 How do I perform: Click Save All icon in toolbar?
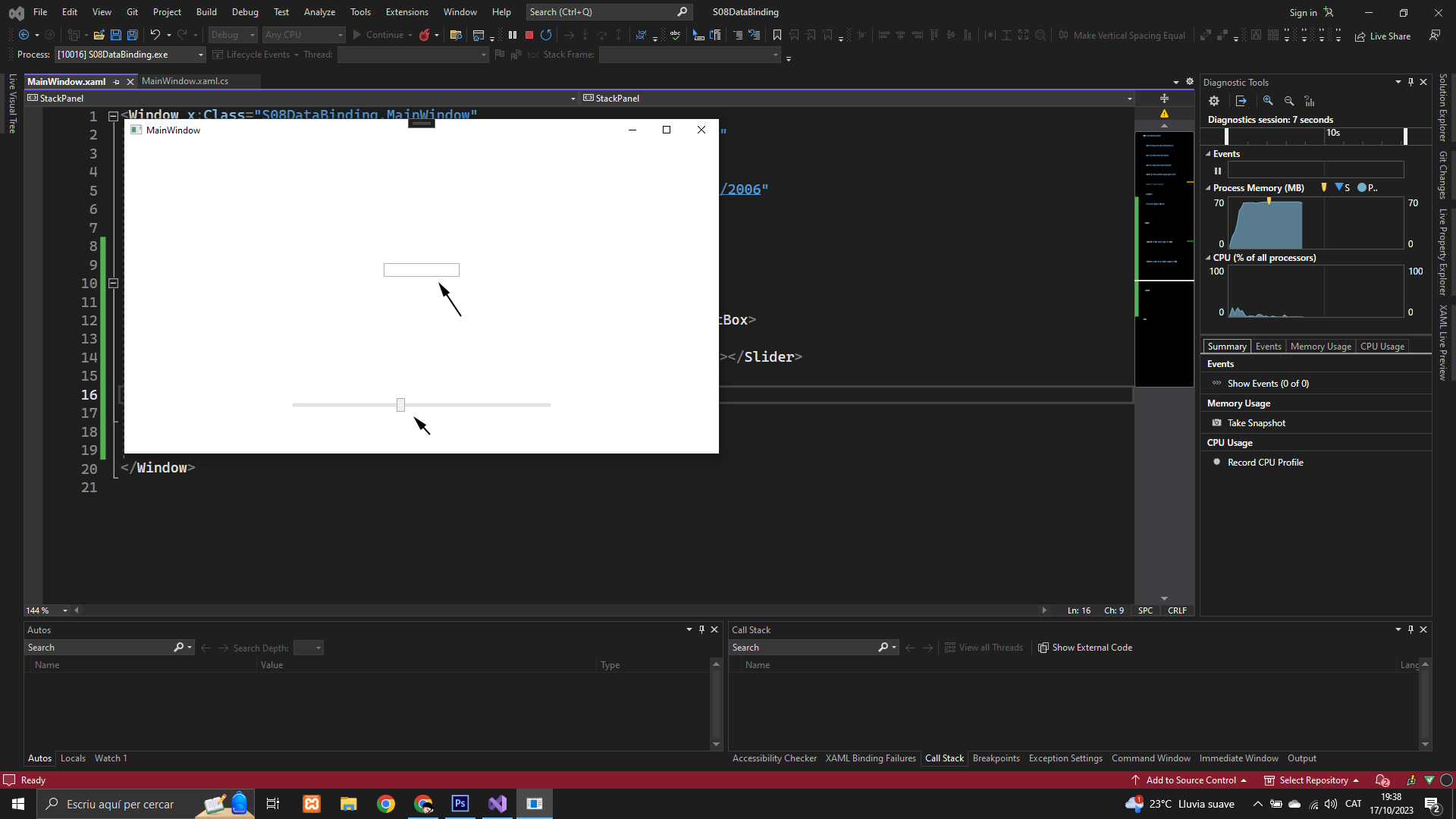[132, 35]
